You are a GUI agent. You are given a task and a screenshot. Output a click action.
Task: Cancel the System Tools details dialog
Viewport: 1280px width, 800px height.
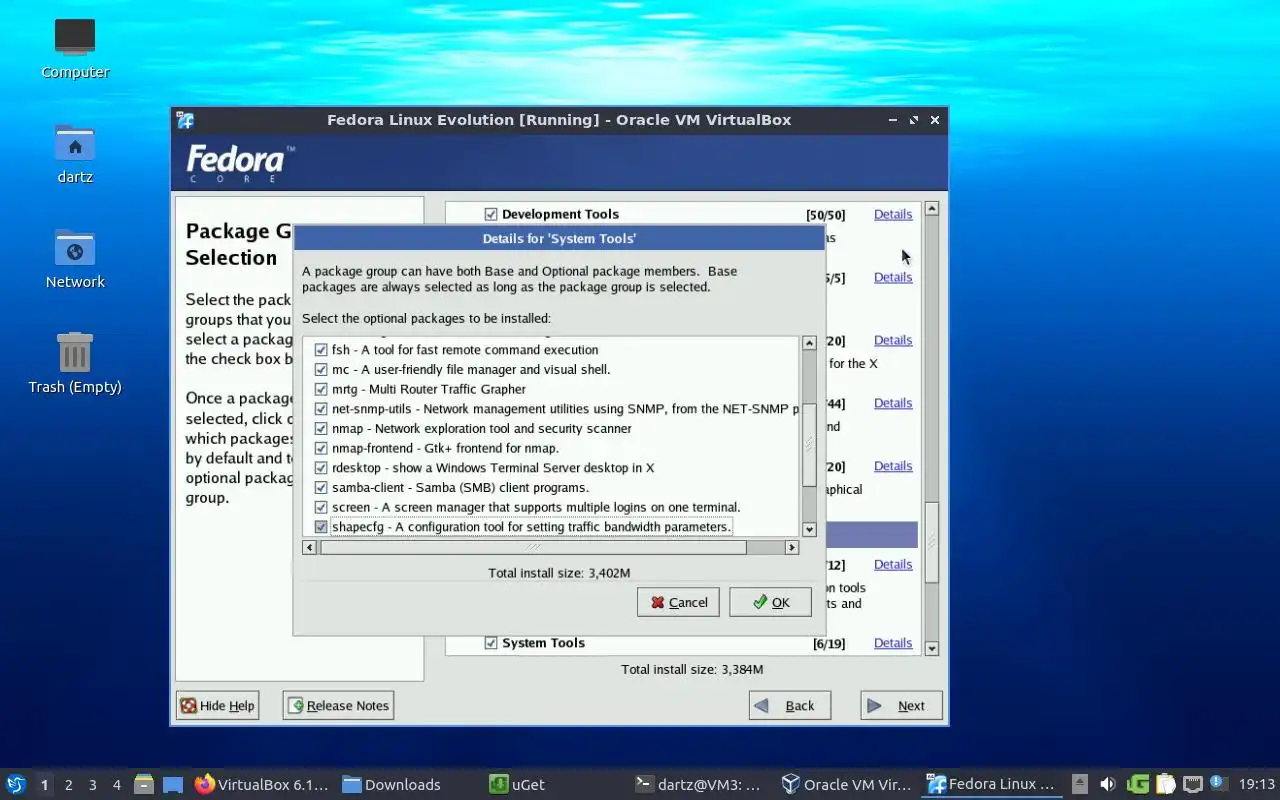click(x=678, y=602)
